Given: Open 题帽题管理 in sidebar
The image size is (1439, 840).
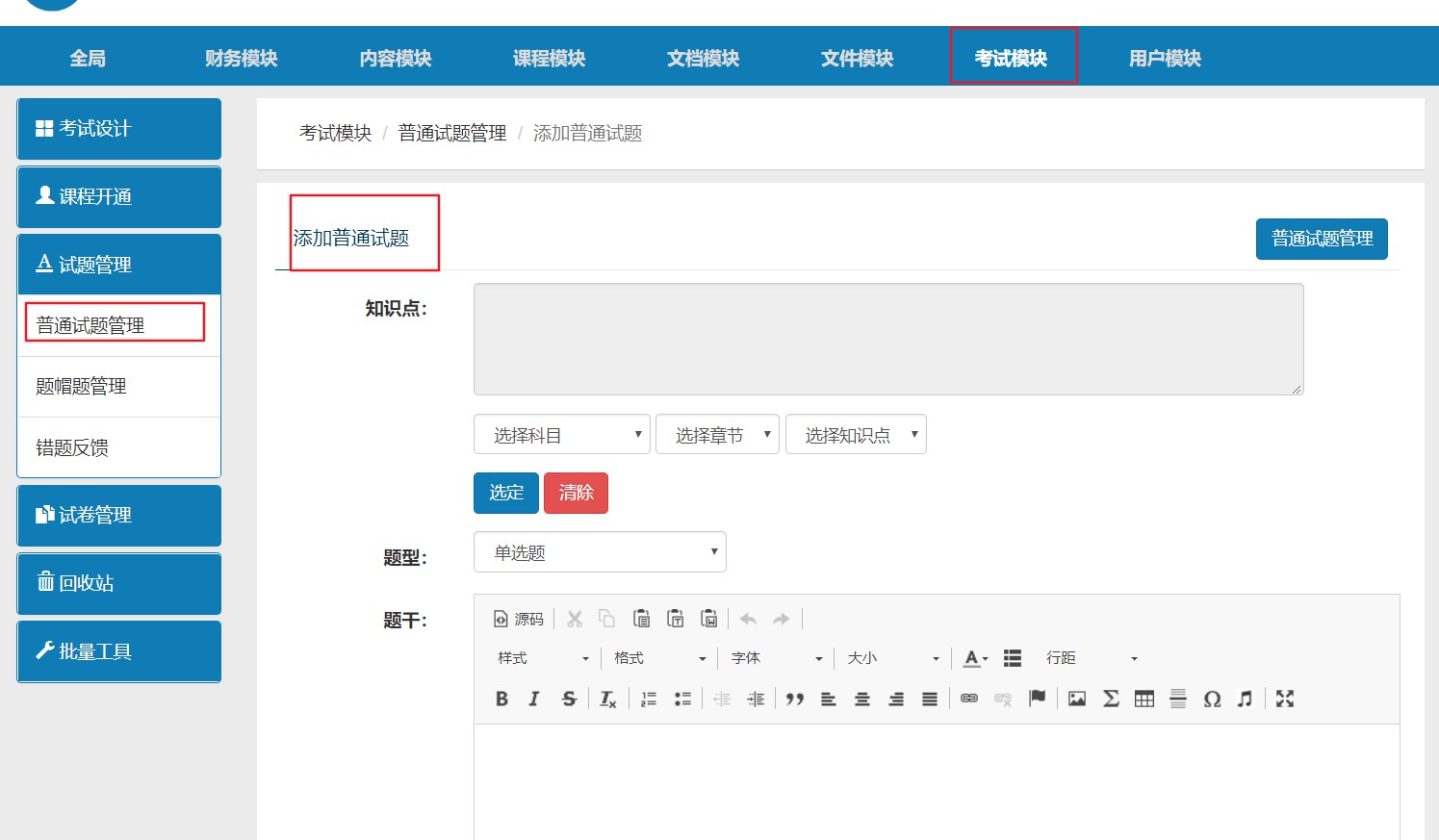Looking at the screenshot, I should coord(119,387).
